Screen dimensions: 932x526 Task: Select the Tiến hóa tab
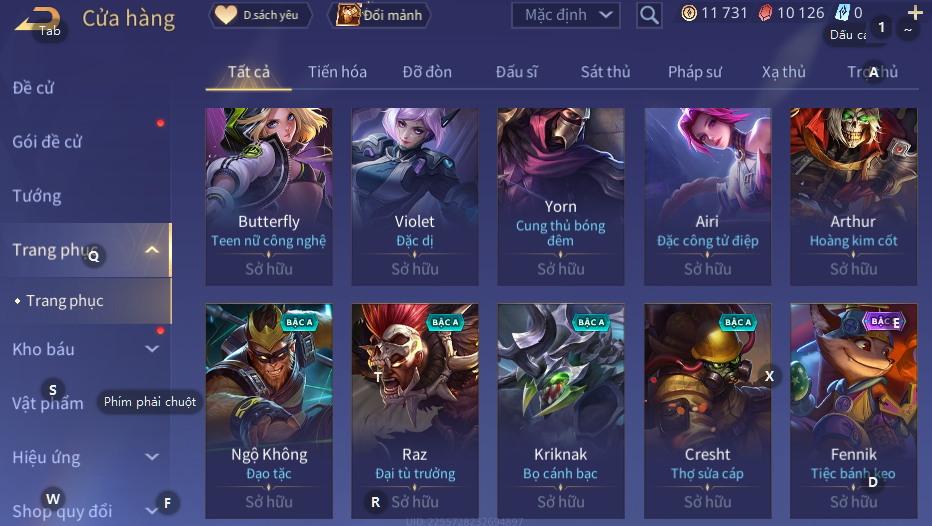click(x=337, y=72)
